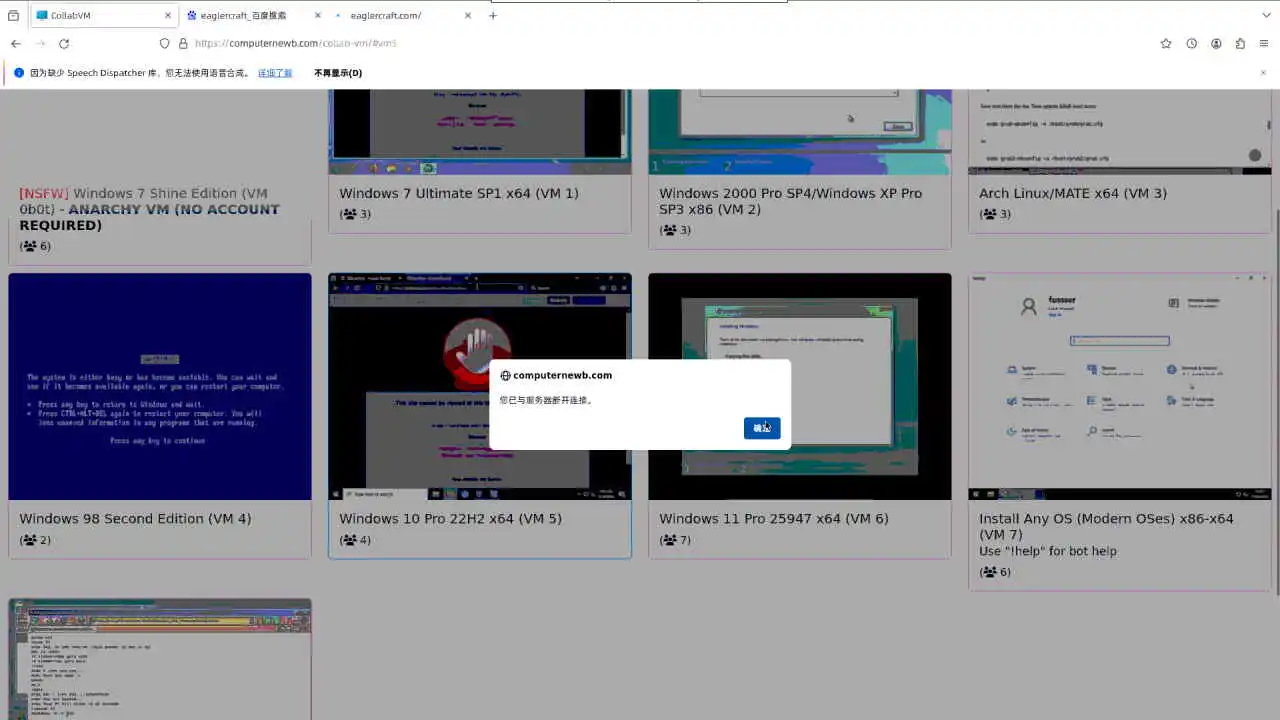Click the info icon in notification bar

click(x=18, y=73)
